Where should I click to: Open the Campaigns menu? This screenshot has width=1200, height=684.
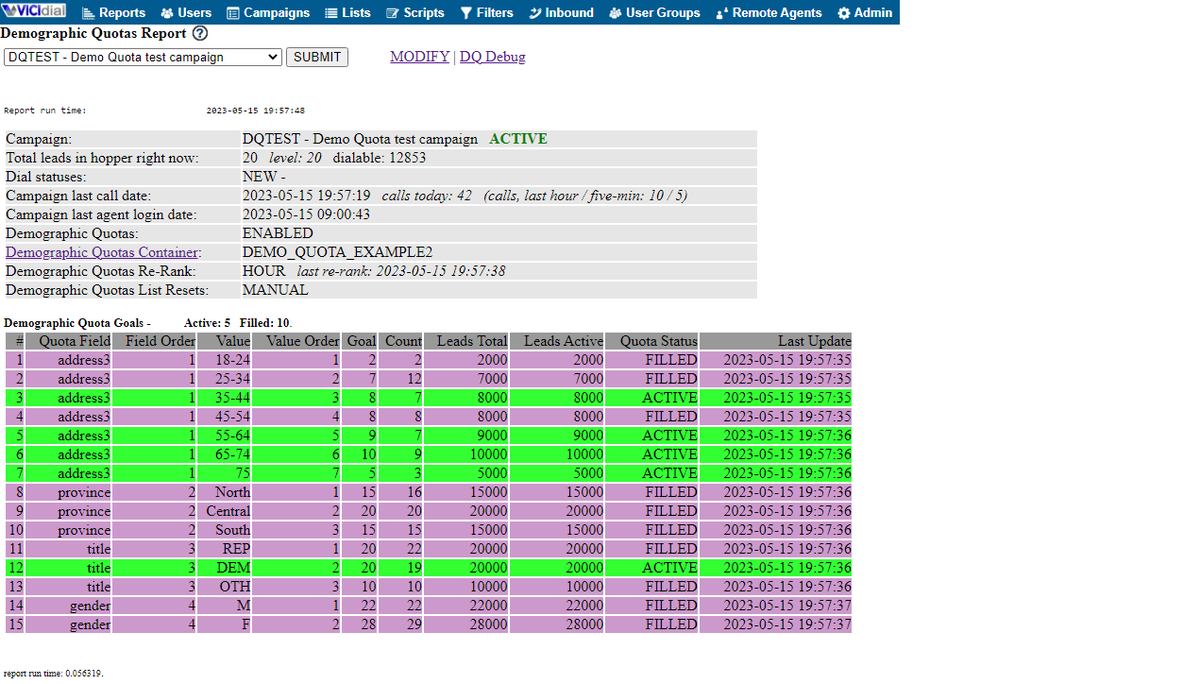[x=268, y=13]
